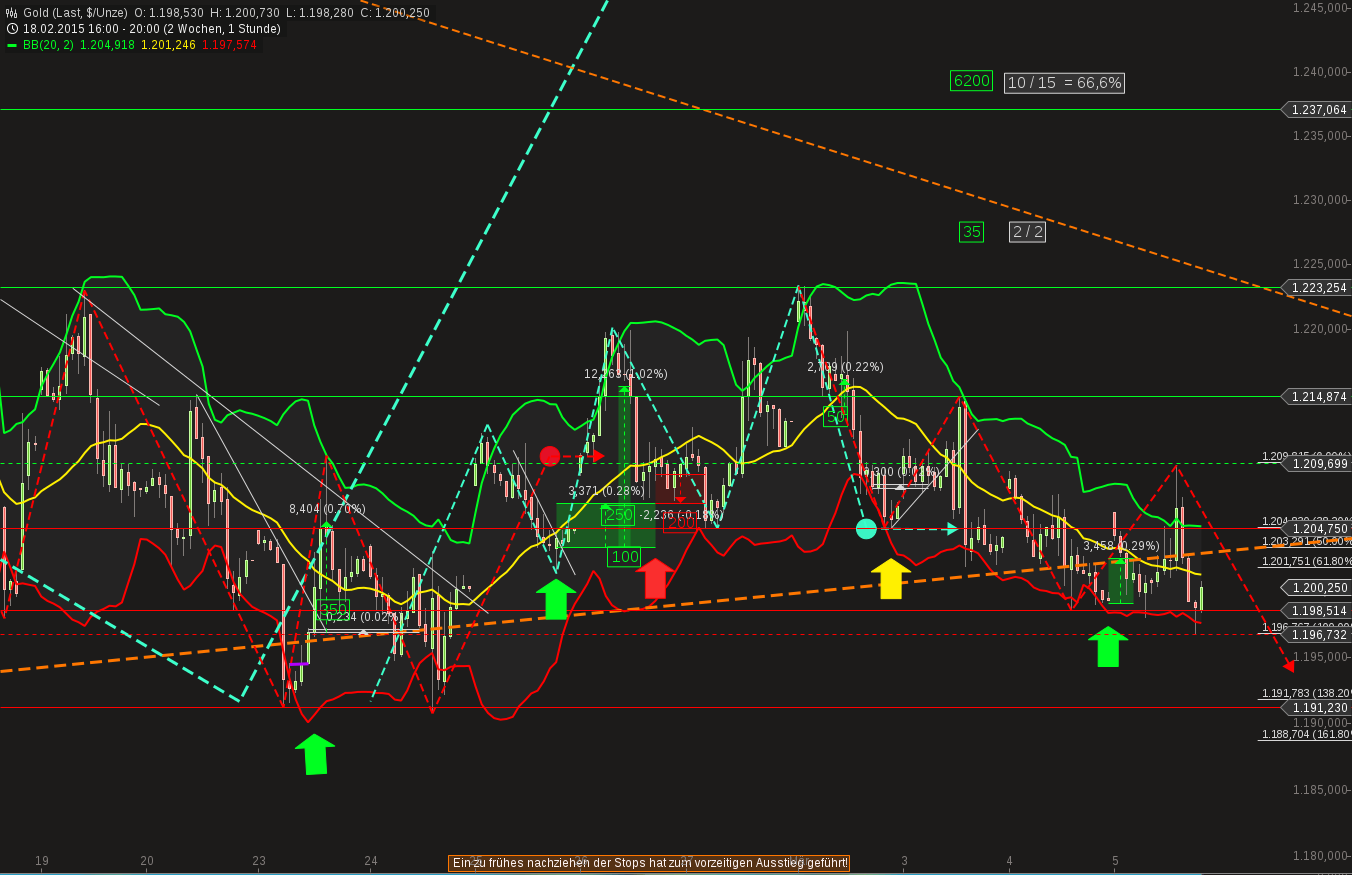
Task: Click the 100 label box below the 250 target
Action: point(624,556)
